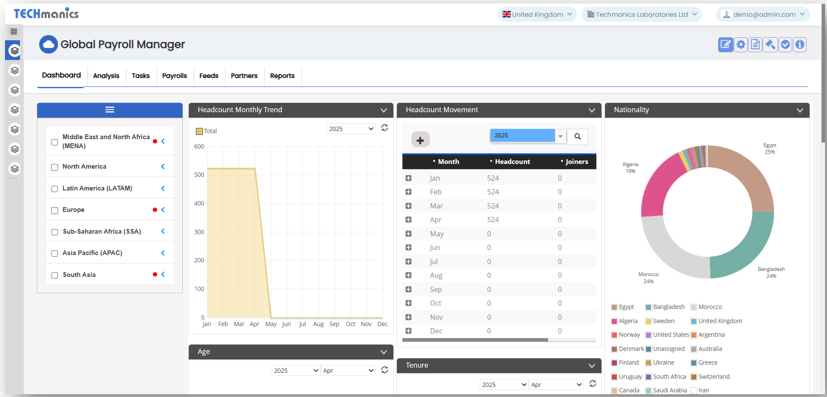The image size is (827, 397).
Task: Enable the South Asia checkbox
Action: (54, 275)
